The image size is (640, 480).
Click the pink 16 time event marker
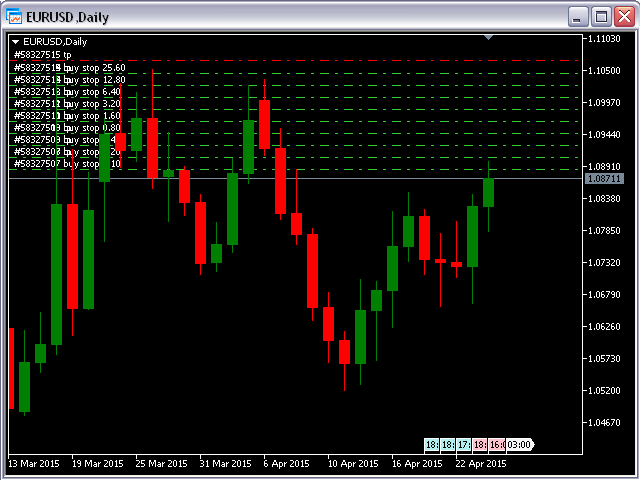click(x=496, y=444)
